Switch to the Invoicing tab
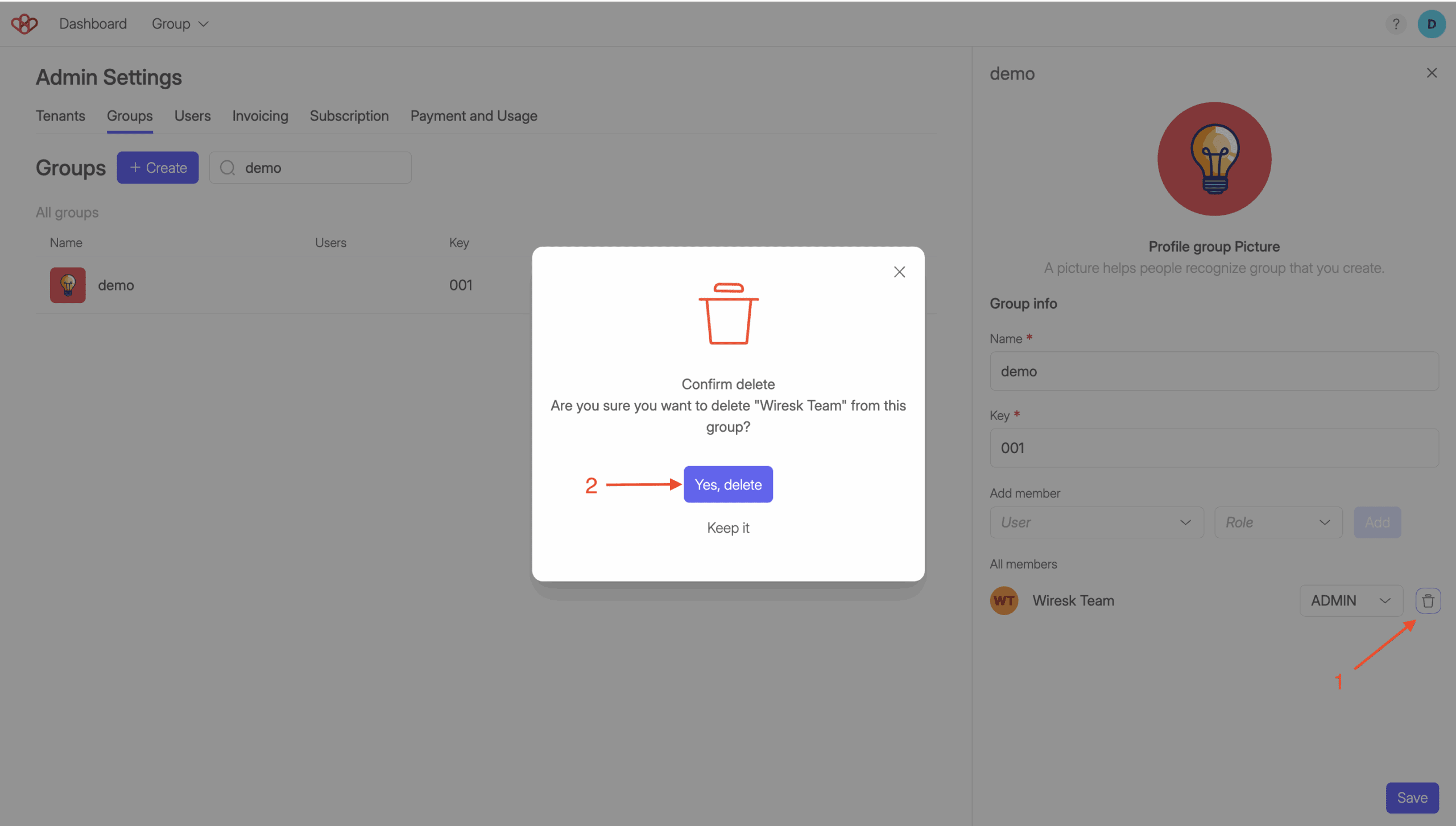The height and width of the screenshot is (826, 1456). 260,116
